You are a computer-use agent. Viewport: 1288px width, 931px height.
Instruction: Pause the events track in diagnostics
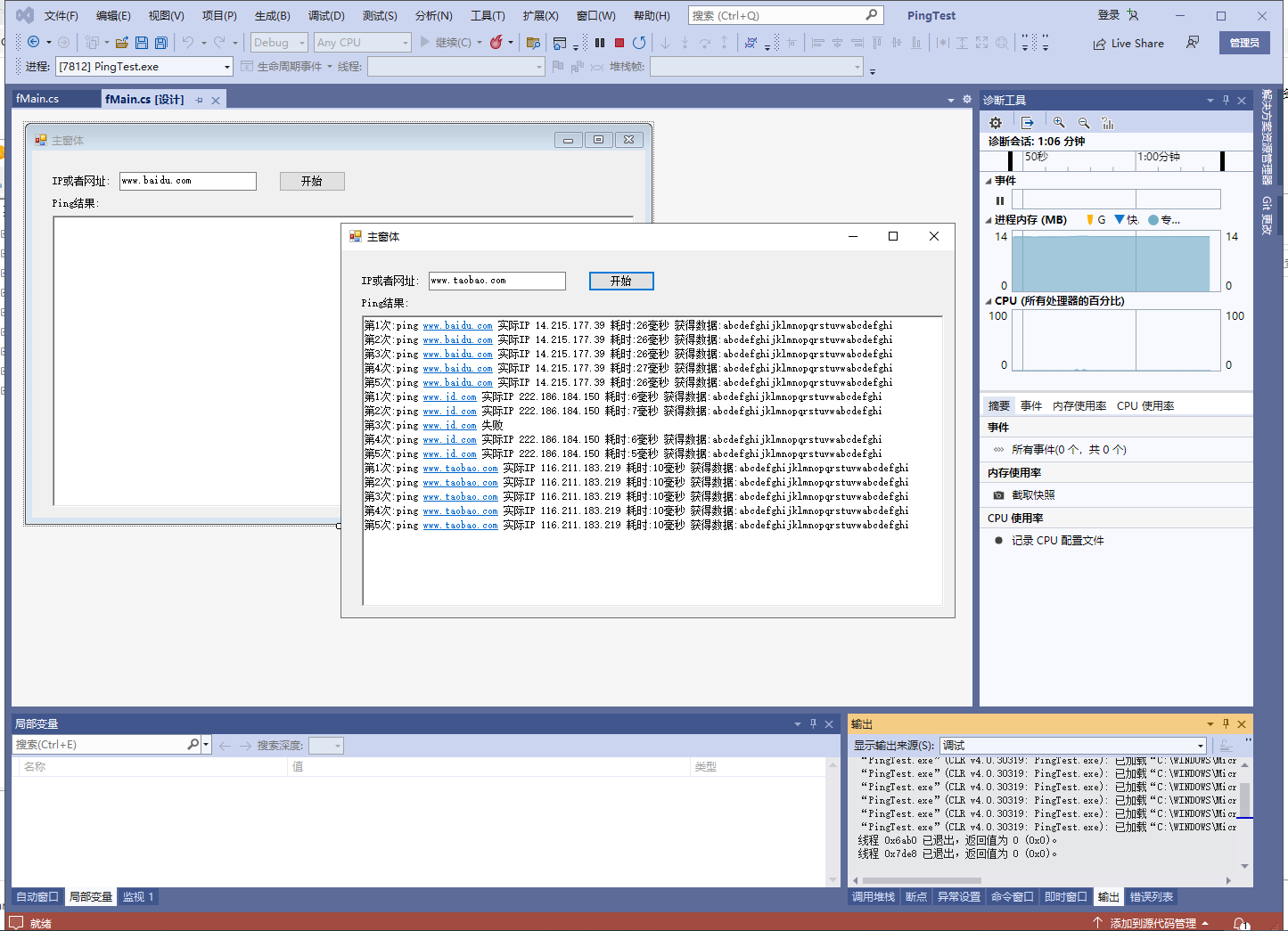(x=1000, y=200)
